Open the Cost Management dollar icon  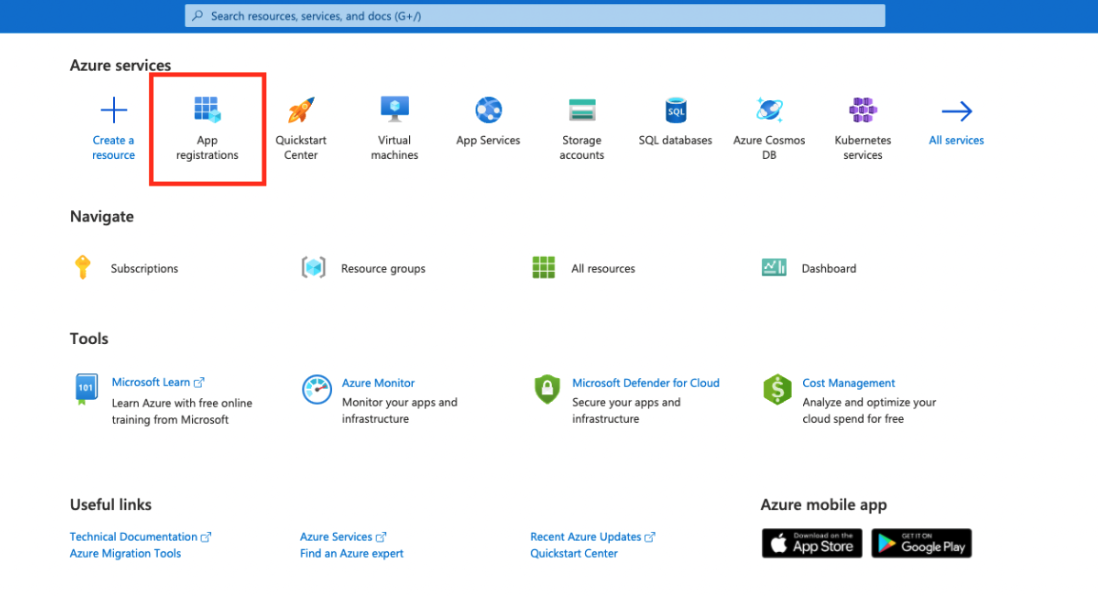pyautogui.click(x=777, y=390)
